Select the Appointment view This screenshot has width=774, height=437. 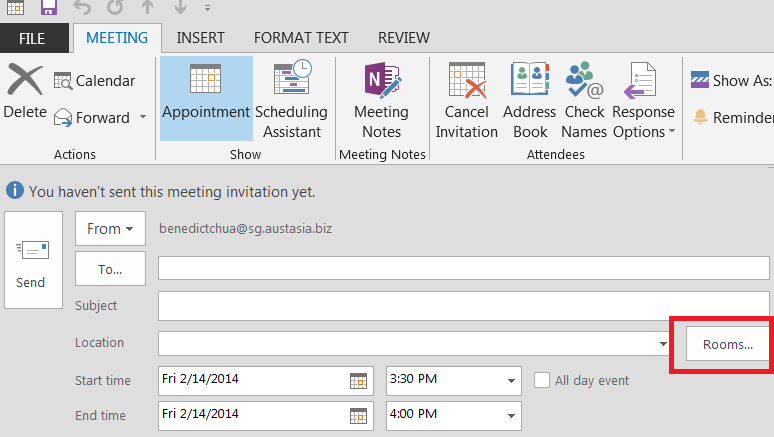coord(206,98)
